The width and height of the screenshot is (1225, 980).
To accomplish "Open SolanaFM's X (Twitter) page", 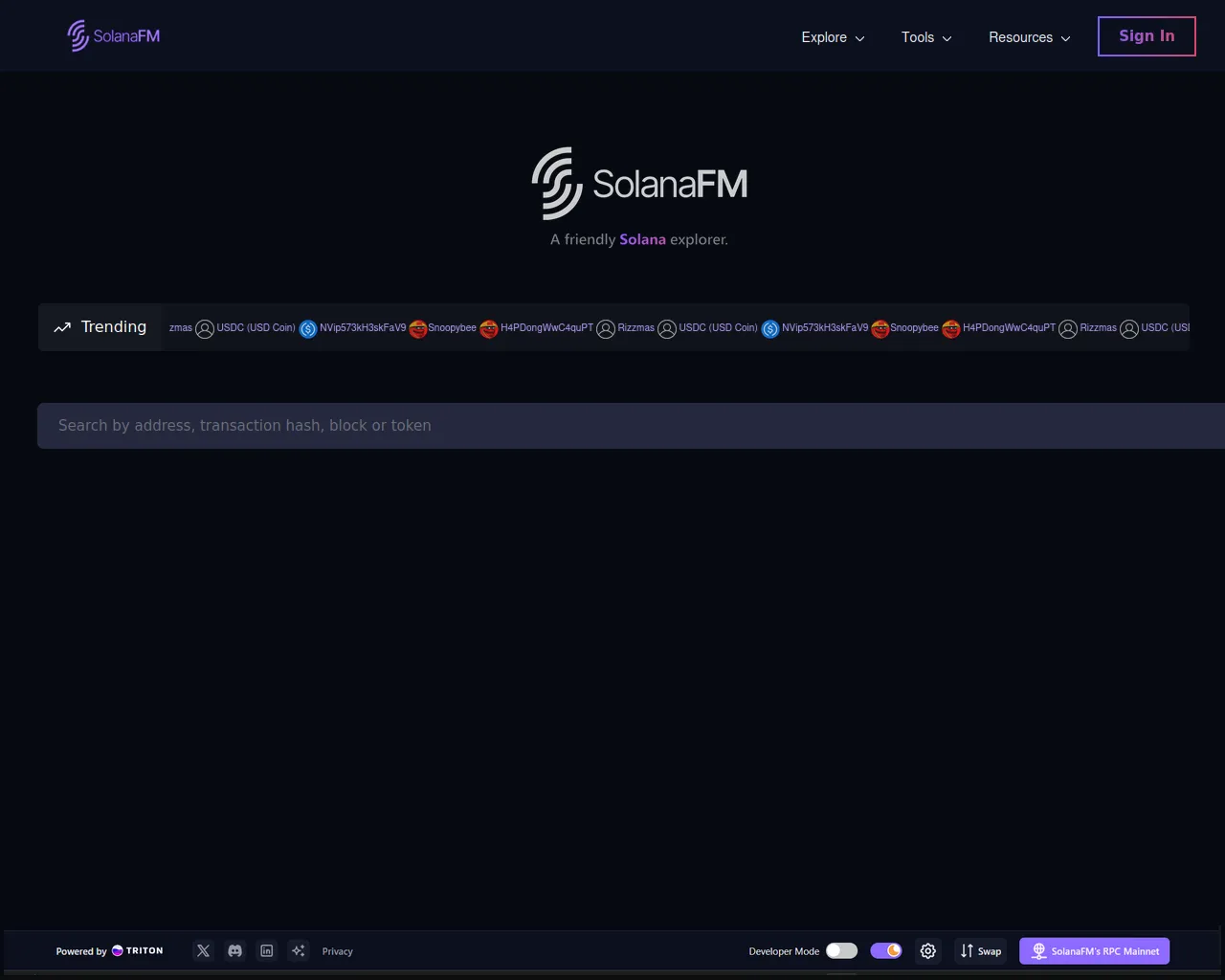I will (203, 951).
